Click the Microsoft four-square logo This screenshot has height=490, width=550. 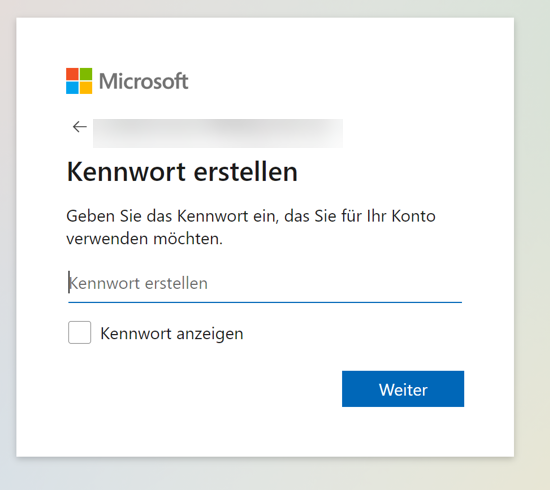click(x=79, y=81)
